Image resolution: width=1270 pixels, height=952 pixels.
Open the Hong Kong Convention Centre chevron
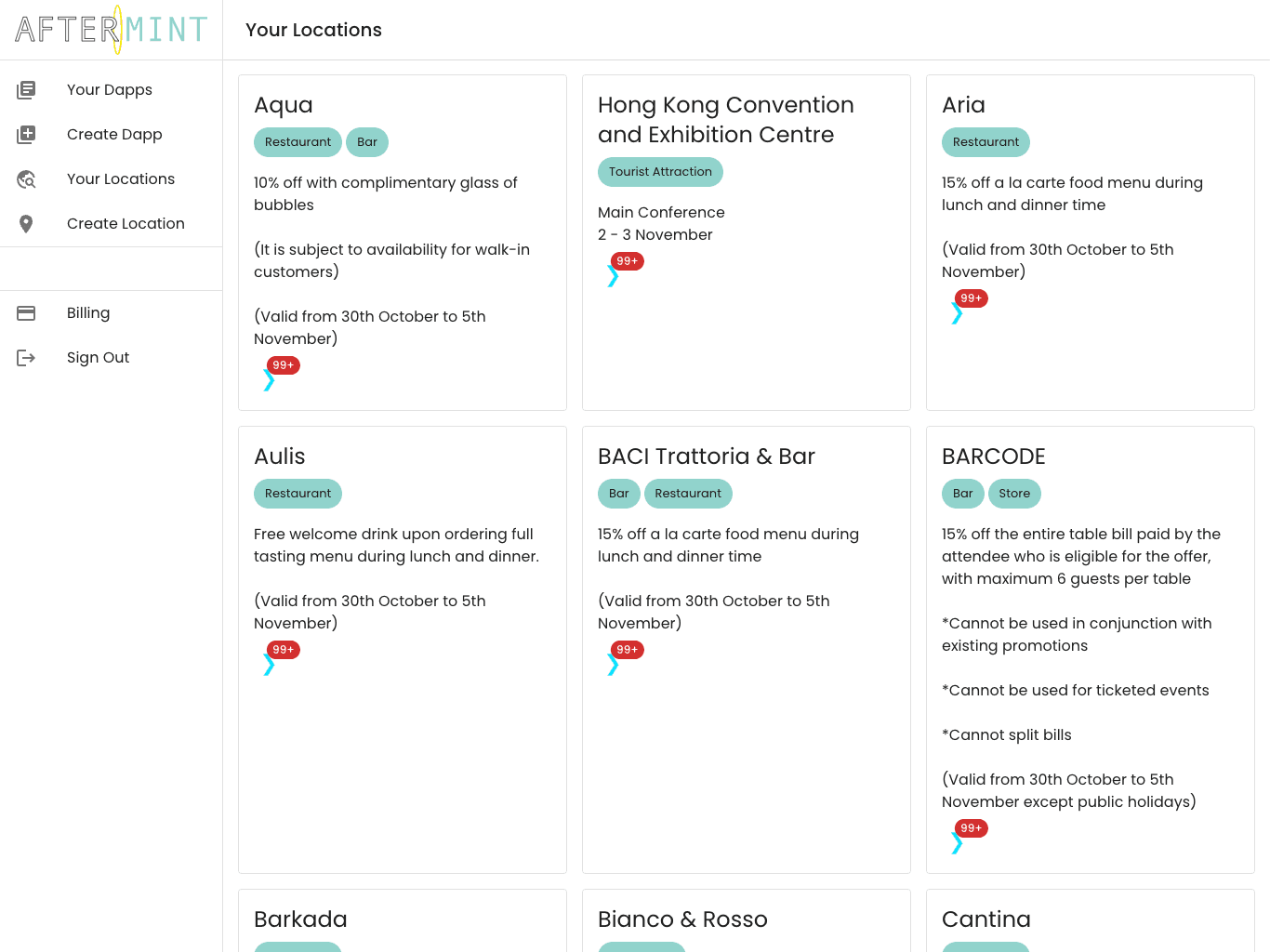[613, 275]
